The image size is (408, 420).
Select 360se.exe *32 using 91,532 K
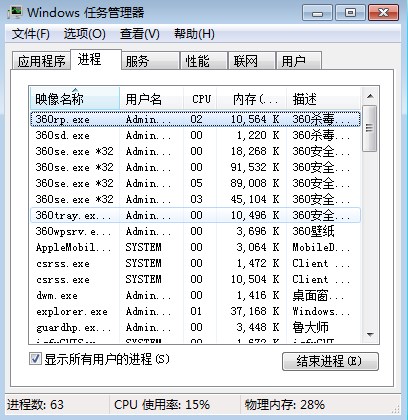point(195,167)
